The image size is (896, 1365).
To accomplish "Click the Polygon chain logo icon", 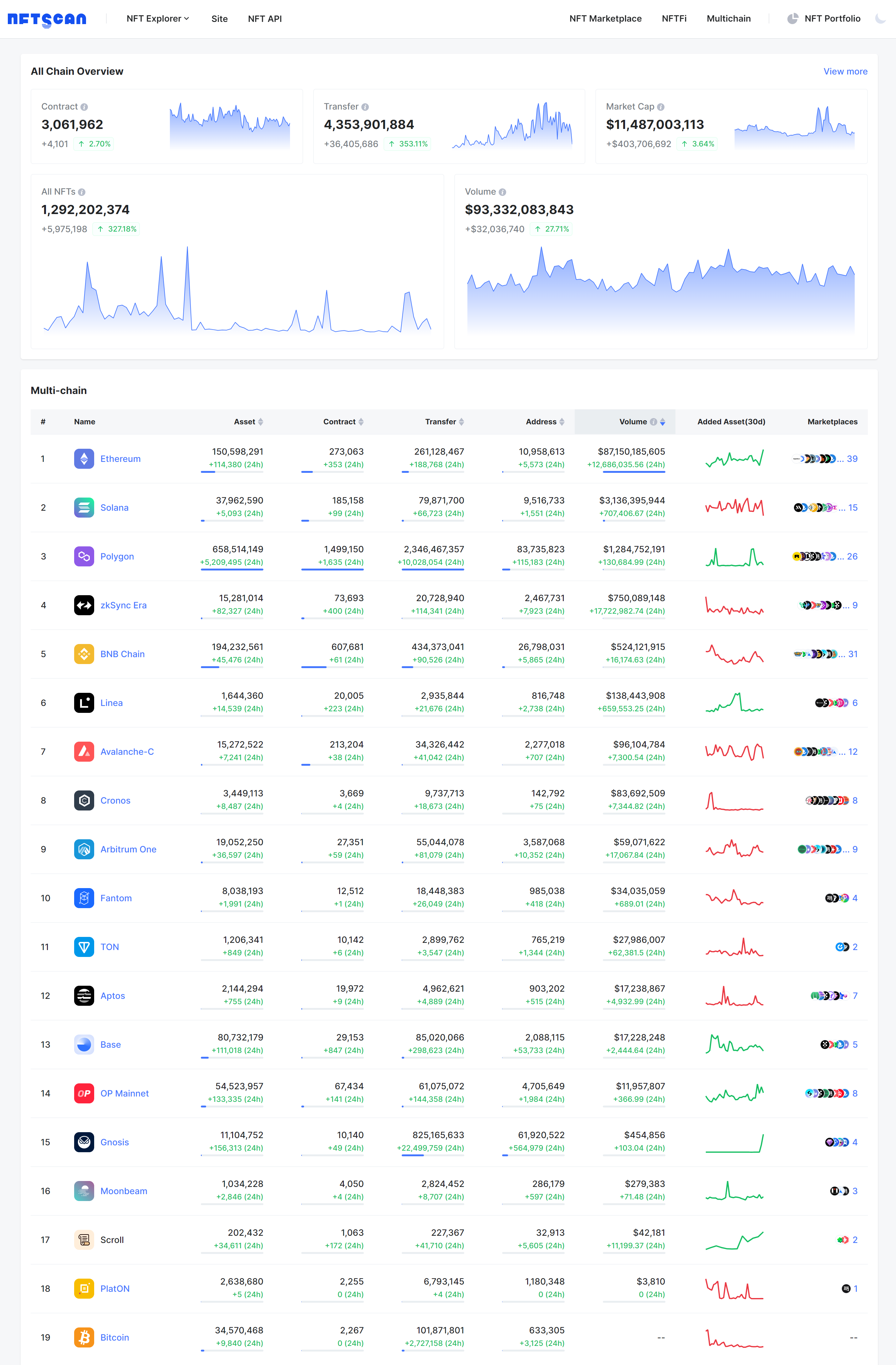I will 84,556.
